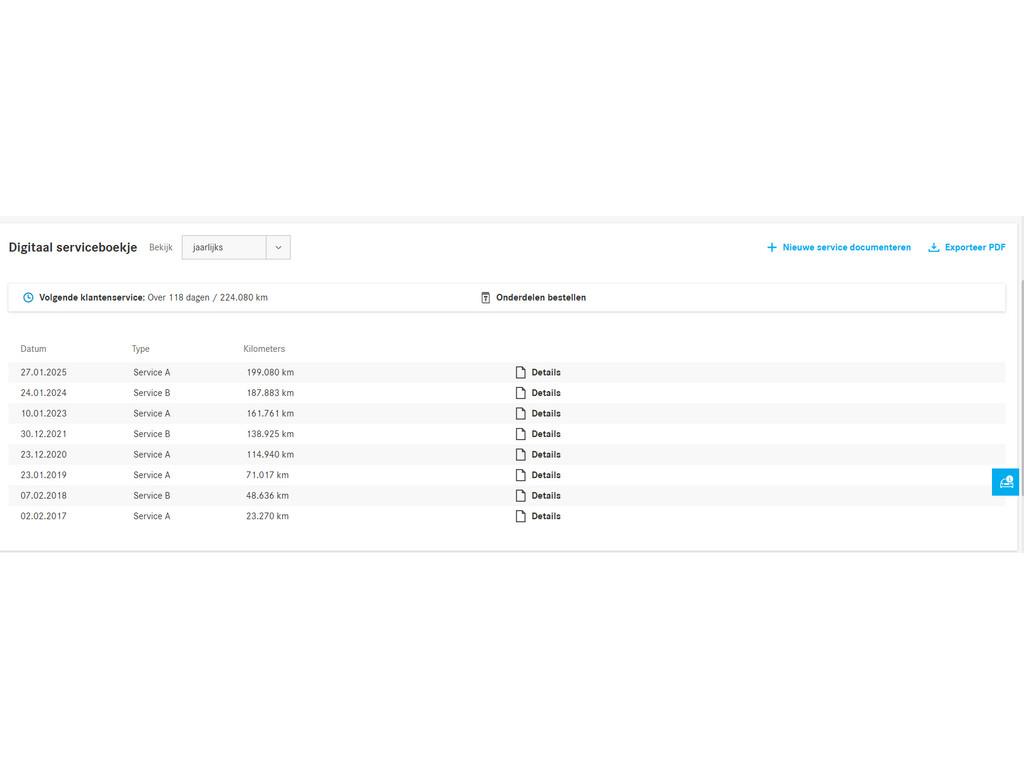The image size is (1024, 768).
Task: Export the service booklet as PDF
Action: tap(974, 248)
